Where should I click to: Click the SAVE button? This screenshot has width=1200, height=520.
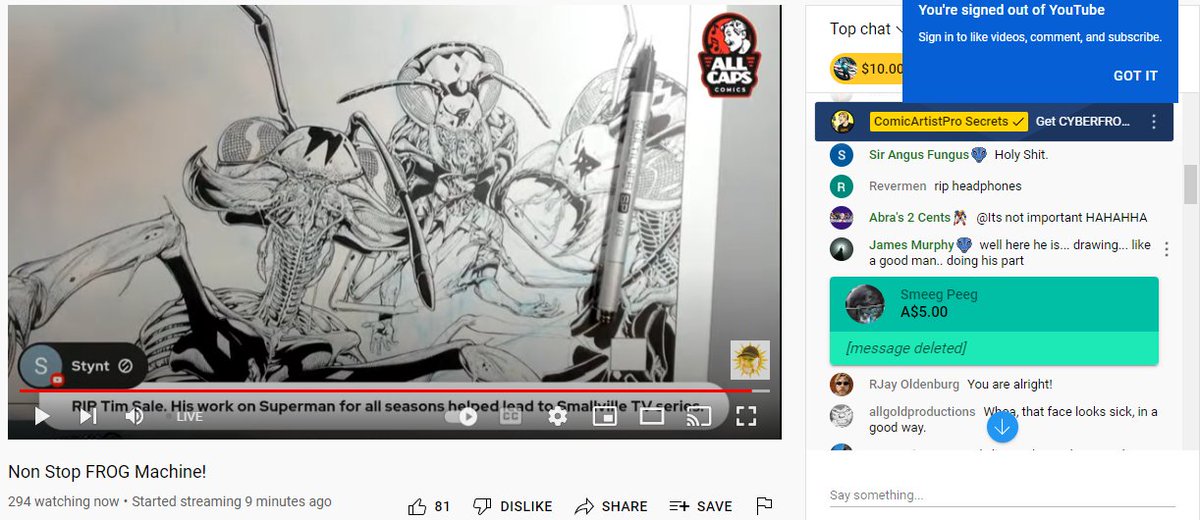[701, 506]
